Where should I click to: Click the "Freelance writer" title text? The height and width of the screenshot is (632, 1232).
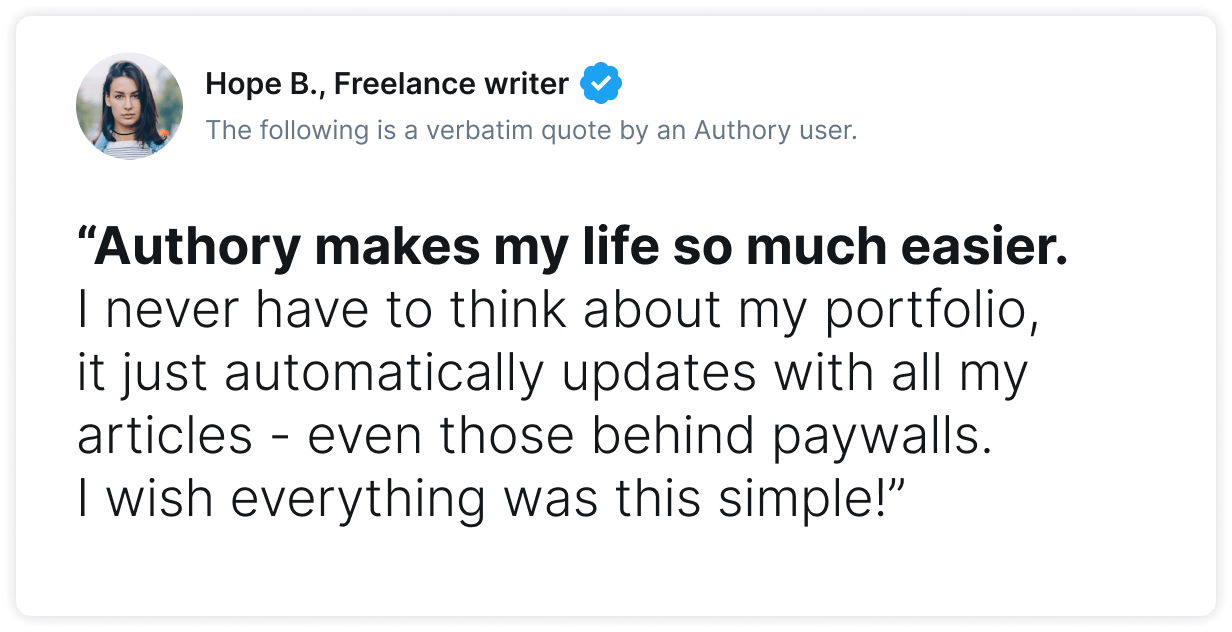coord(451,85)
